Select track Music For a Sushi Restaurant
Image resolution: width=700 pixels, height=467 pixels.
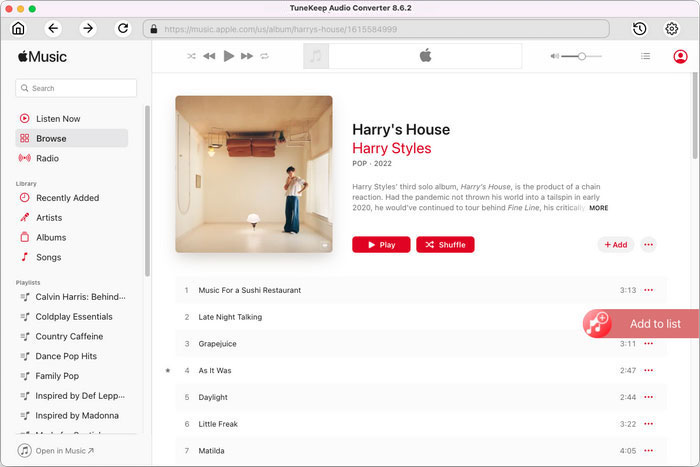(421, 290)
